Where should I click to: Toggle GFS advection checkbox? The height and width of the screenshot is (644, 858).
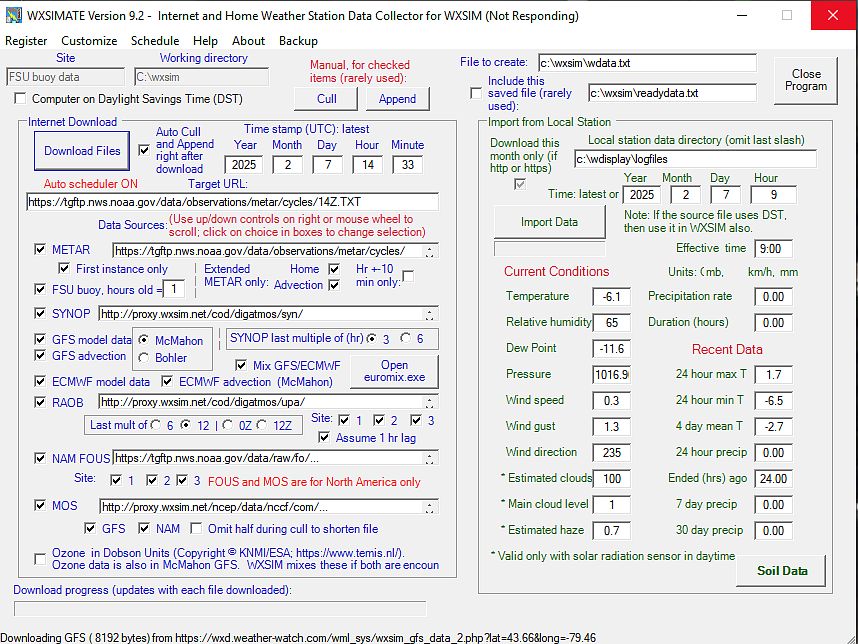pyautogui.click(x=40, y=355)
